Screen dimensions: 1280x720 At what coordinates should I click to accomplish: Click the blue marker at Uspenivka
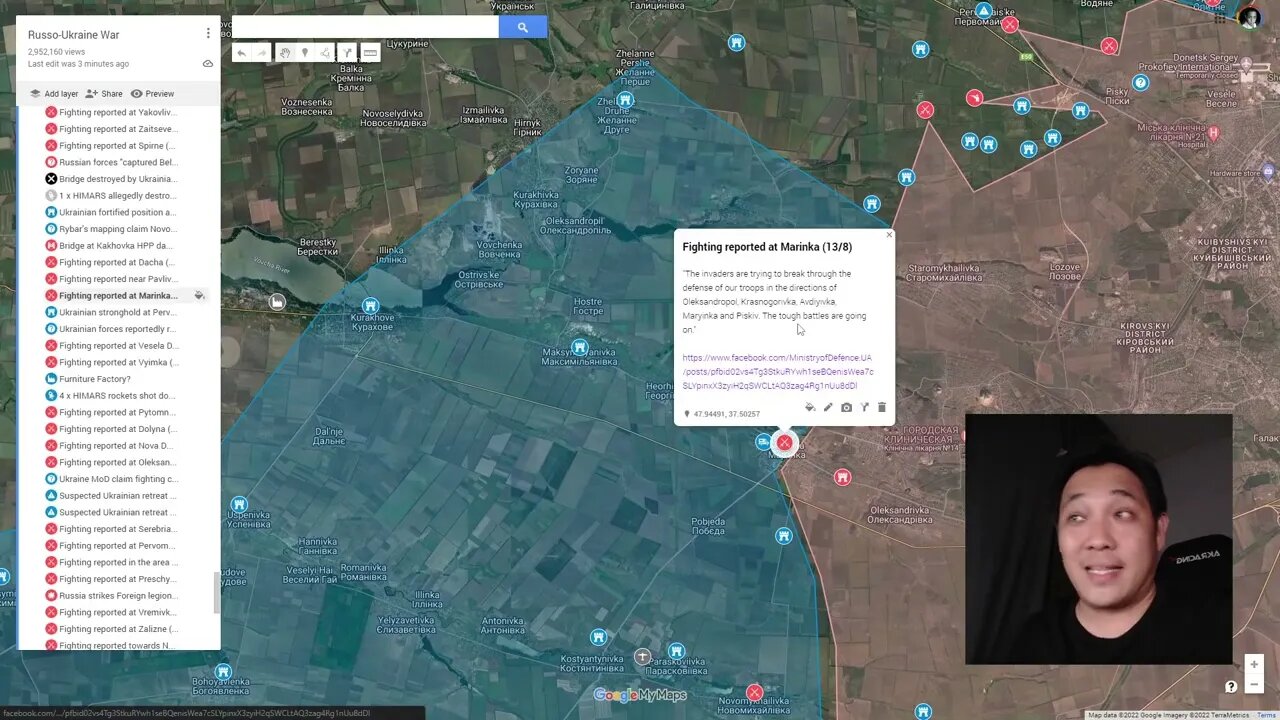click(239, 504)
